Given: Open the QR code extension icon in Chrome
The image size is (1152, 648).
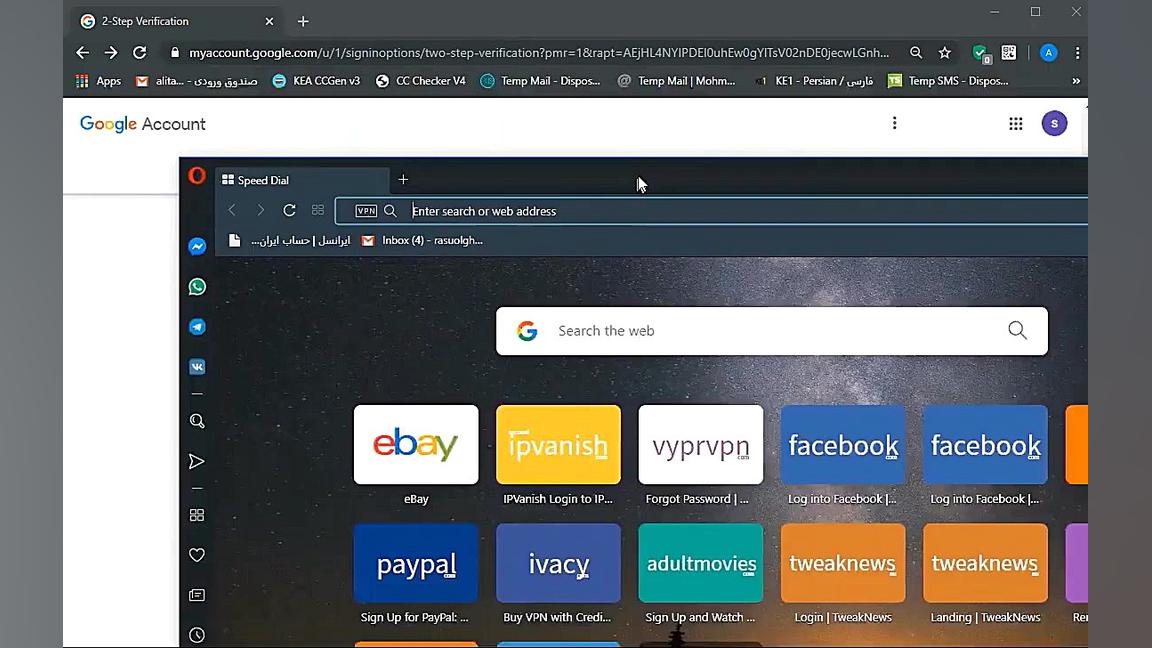Looking at the screenshot, I should (x=1009, y=53).
